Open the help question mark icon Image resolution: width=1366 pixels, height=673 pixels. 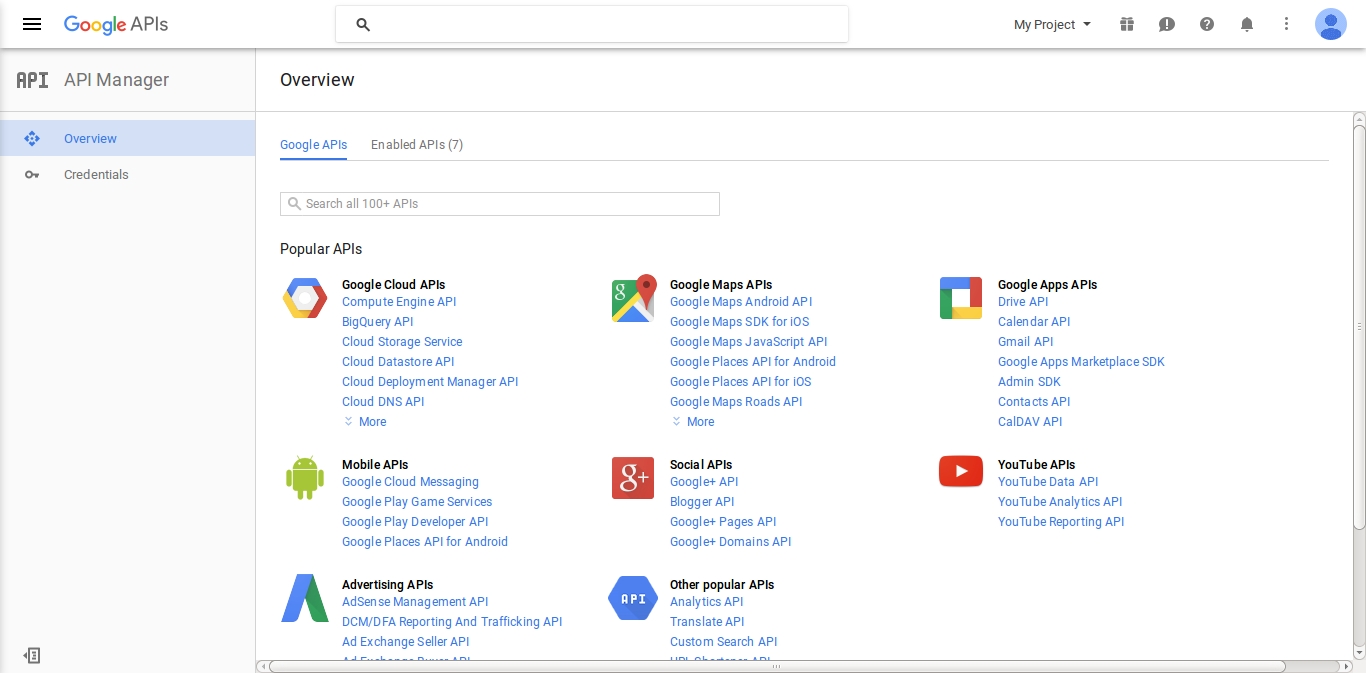1207,24
